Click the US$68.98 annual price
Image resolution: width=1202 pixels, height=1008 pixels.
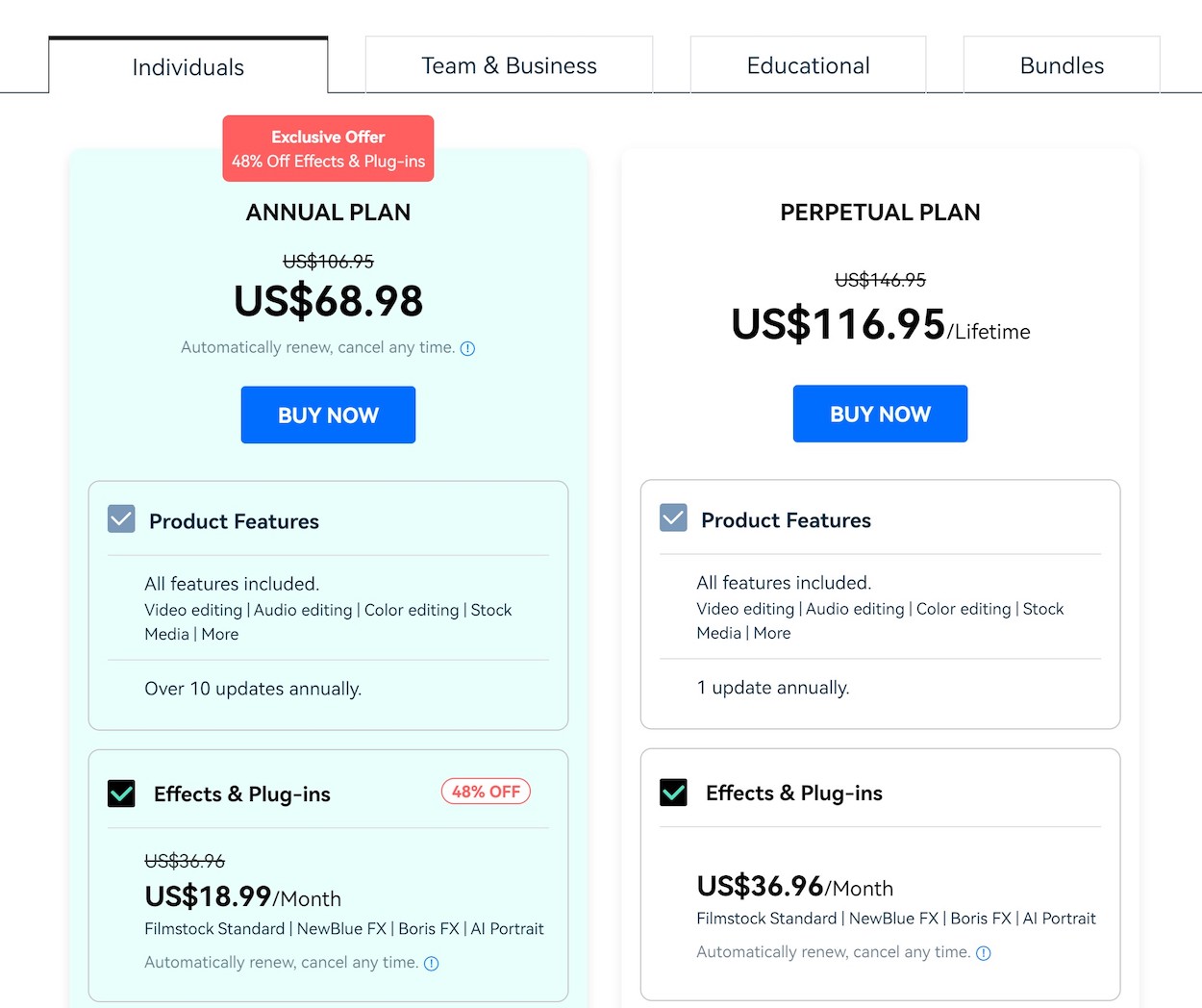328,301
